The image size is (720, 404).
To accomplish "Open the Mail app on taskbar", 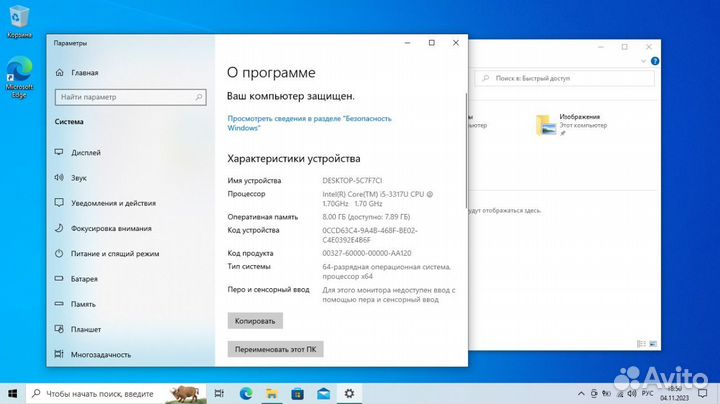I will (x=323, y=393).
